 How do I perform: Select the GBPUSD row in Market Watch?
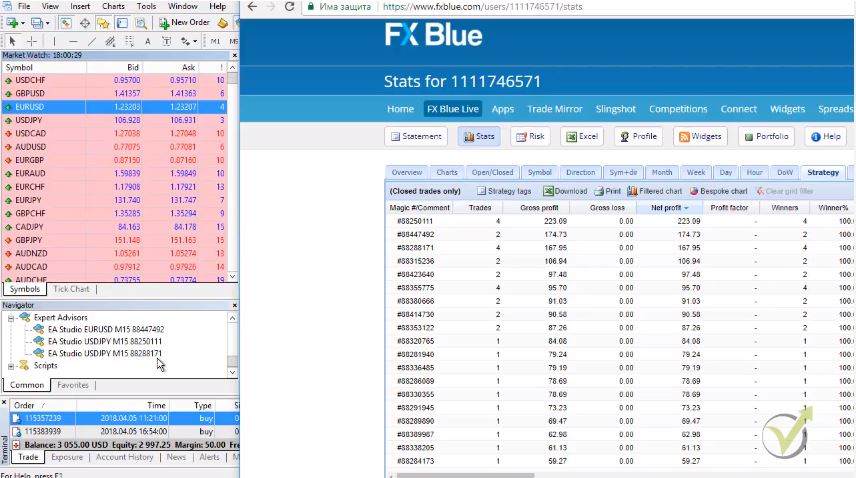pos(114,93)
